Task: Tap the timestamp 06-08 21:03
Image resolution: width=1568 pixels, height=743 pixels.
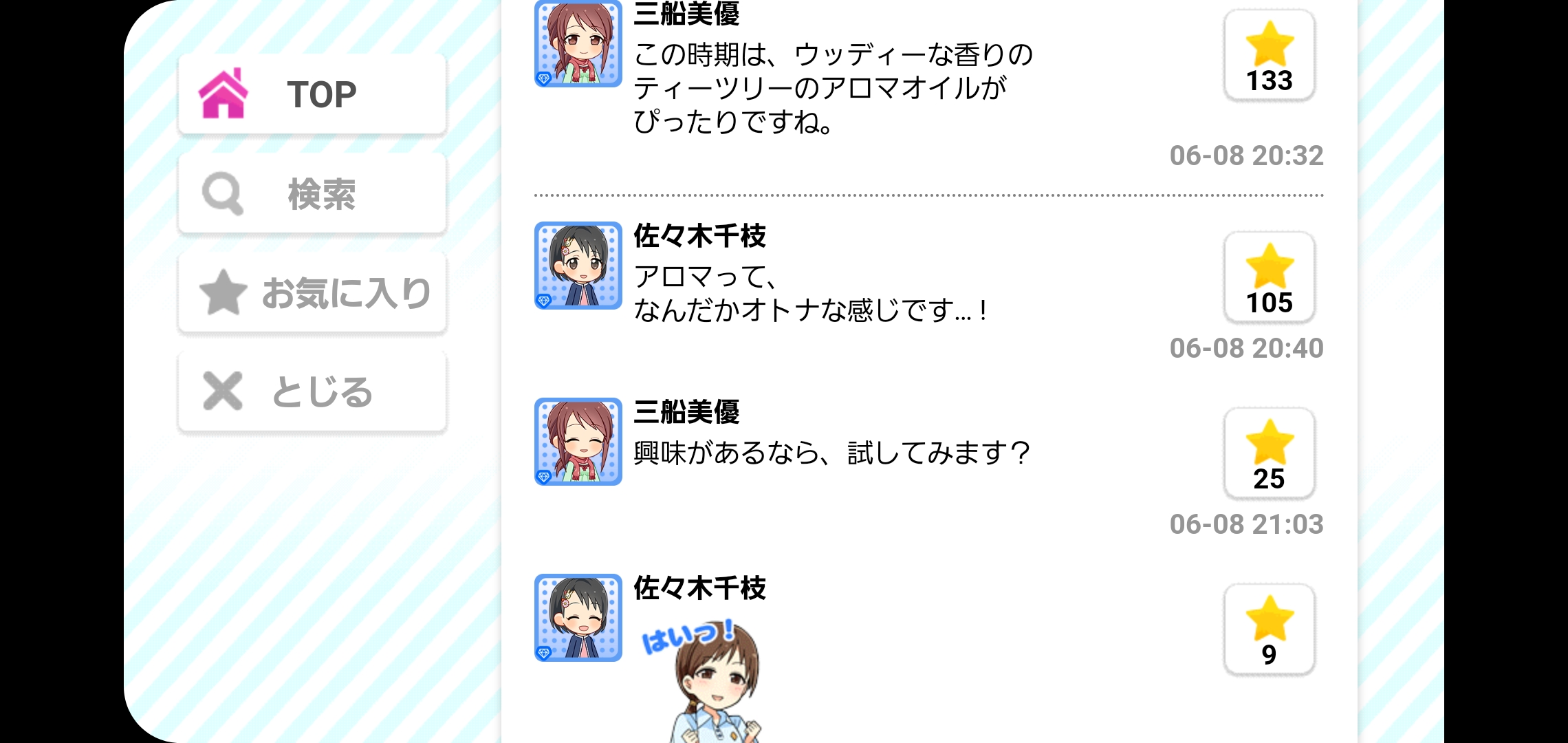Action: pyautogui.click(x=1246, y=524)
